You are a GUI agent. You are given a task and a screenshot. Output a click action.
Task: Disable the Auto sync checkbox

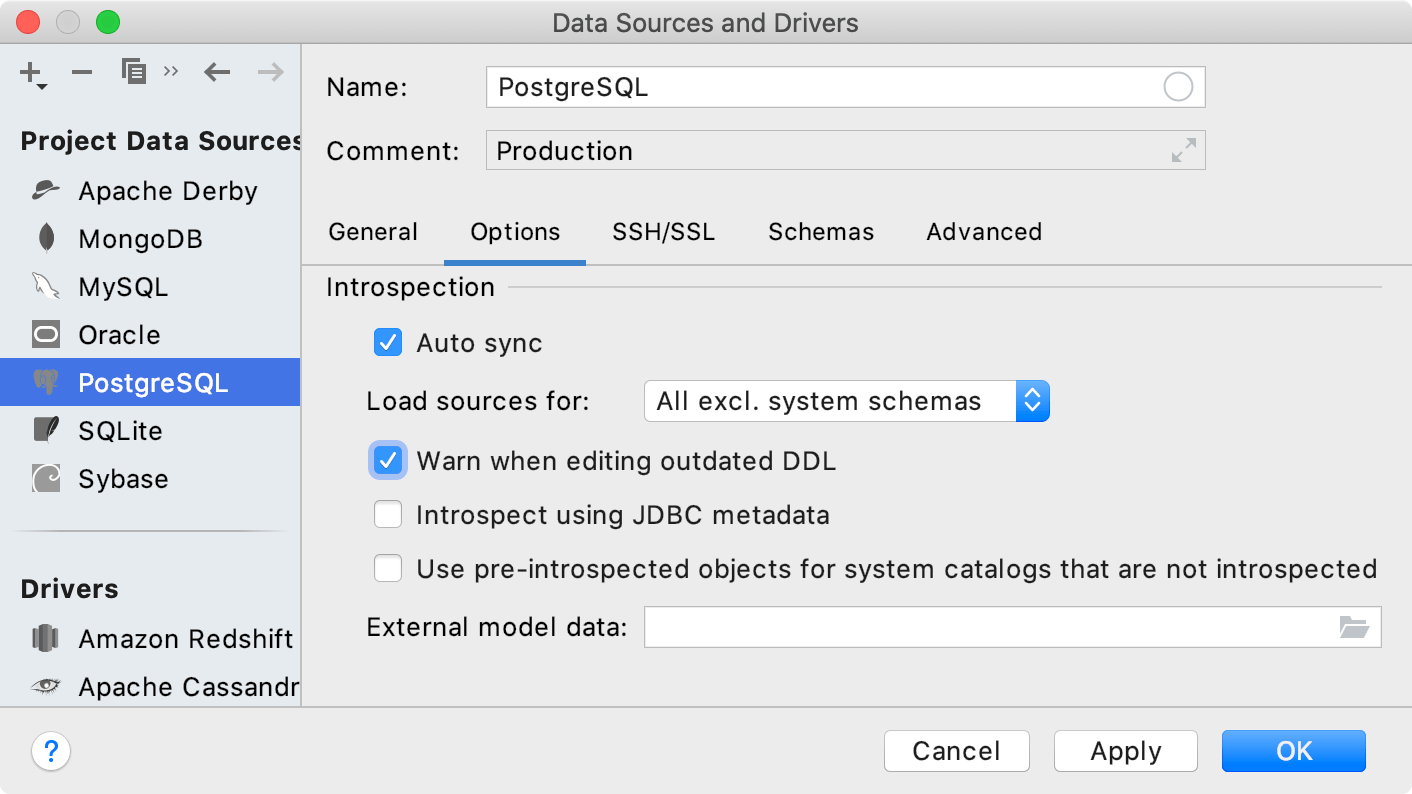(387, 342)
